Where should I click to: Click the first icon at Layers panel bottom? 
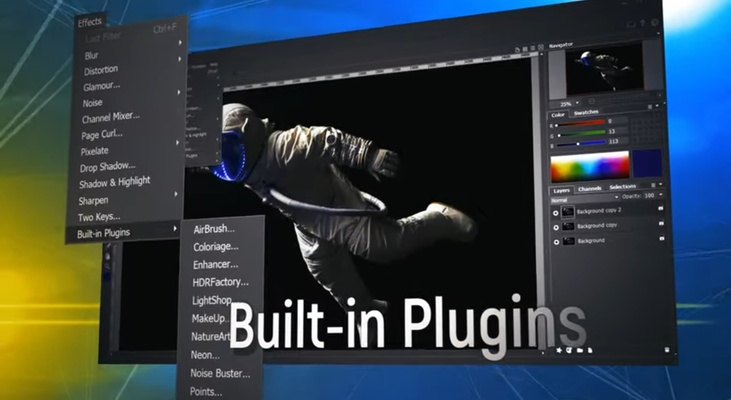(559, 352)
